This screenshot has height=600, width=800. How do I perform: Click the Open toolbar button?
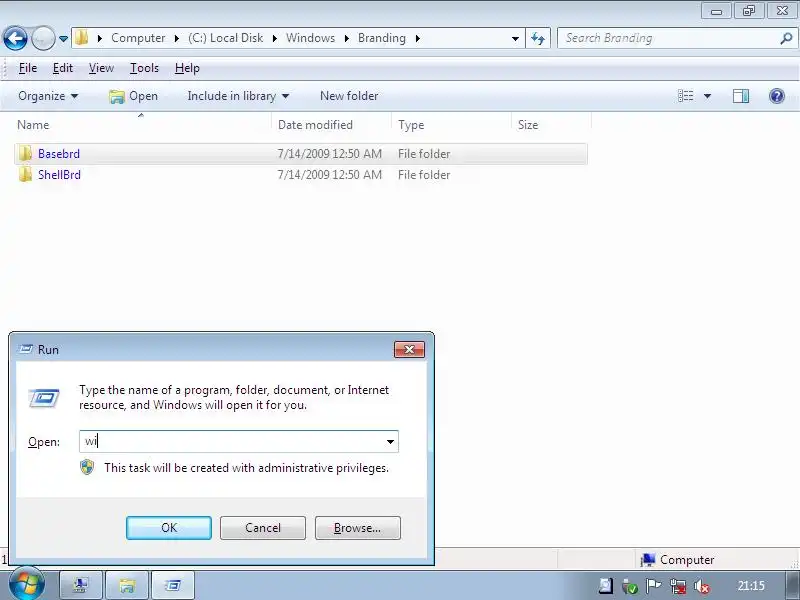134,96
